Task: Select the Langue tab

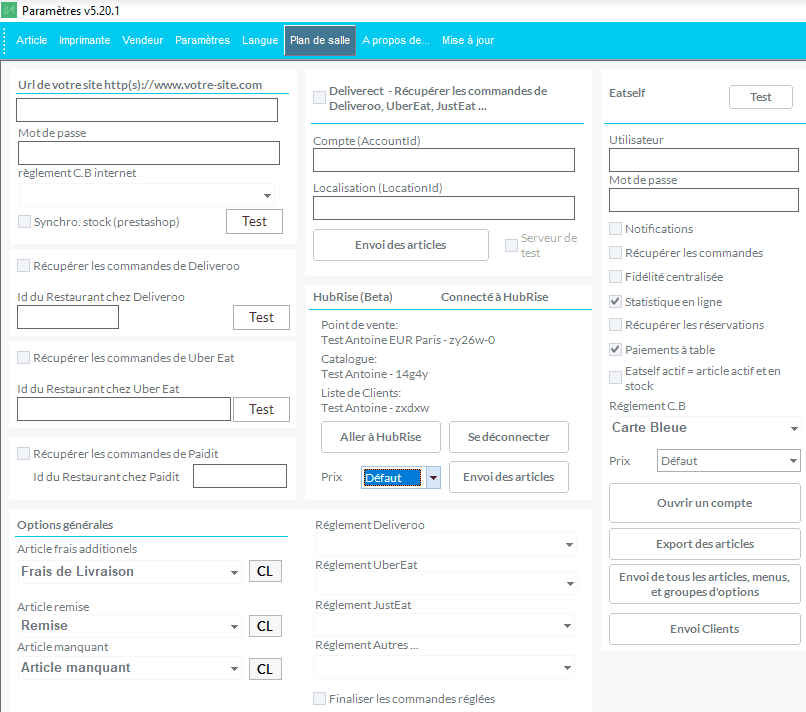Action: 260,40
